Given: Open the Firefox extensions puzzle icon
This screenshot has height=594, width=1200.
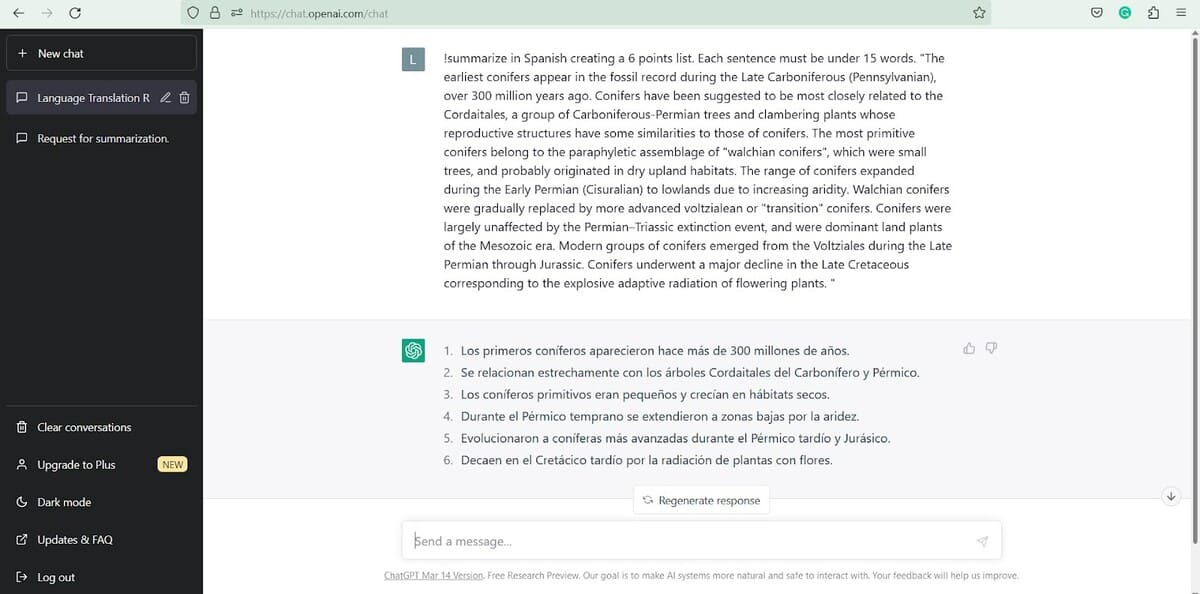Looking at the screenshot, I should [1153, 13].
